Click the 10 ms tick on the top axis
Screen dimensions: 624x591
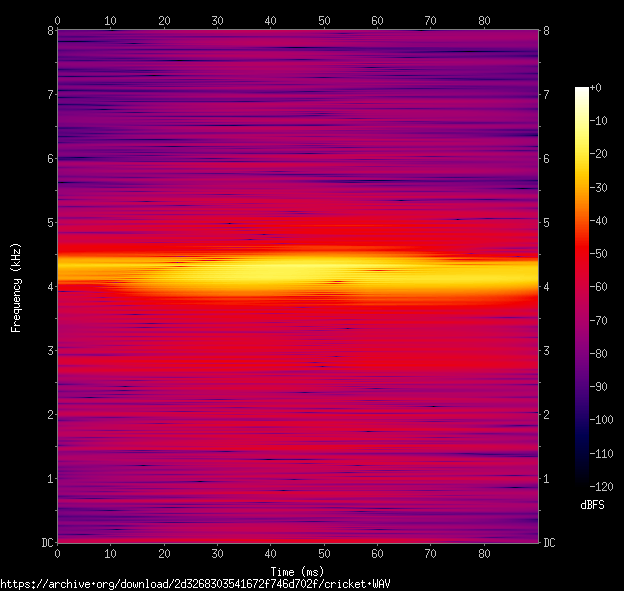pyautogui.click(x=110, y=19)
